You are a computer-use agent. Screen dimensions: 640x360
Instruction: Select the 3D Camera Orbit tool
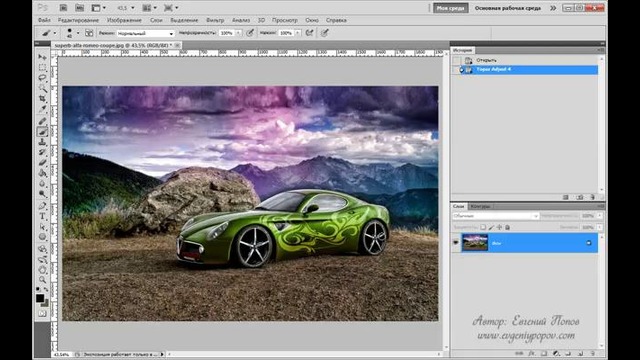42,259
